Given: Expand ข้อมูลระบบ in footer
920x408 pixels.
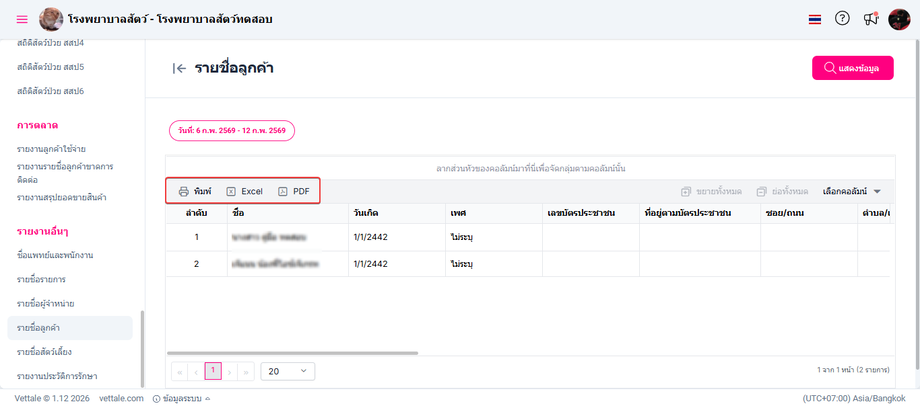Looking at the screenshot, I should [181, 399].
